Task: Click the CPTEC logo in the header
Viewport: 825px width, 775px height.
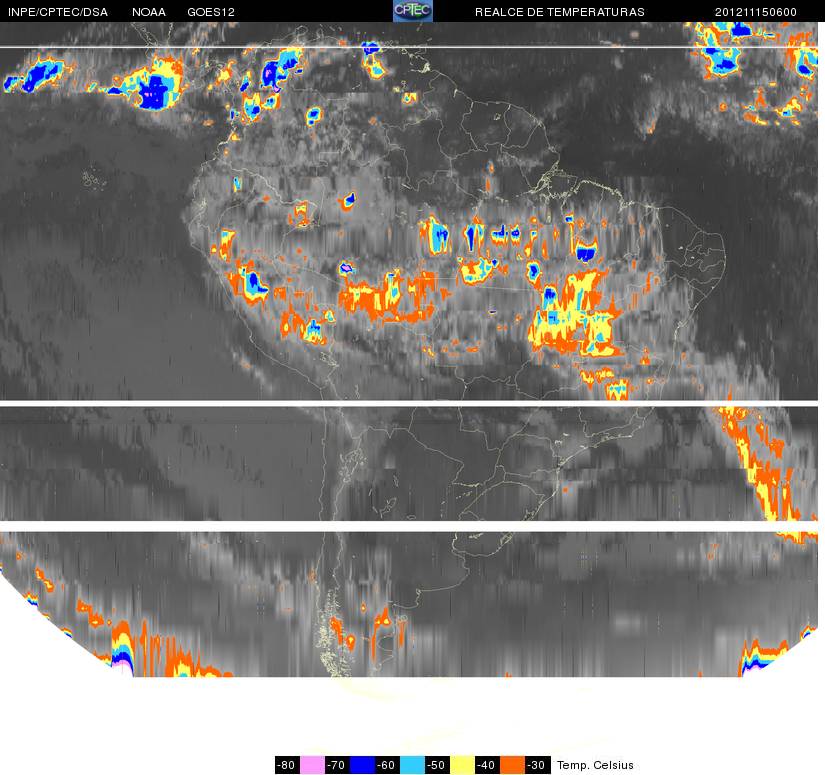Action: (413, 11)
